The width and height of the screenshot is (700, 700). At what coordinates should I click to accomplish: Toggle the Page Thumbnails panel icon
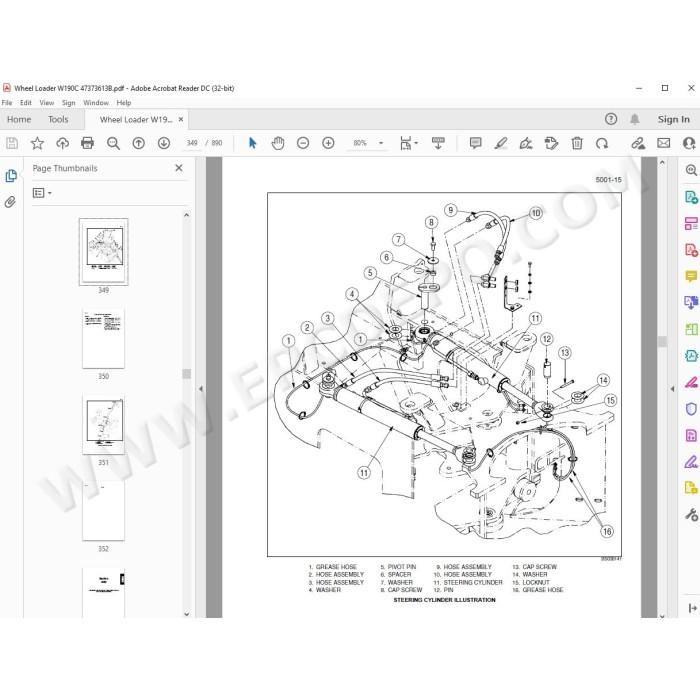[11, 175]
